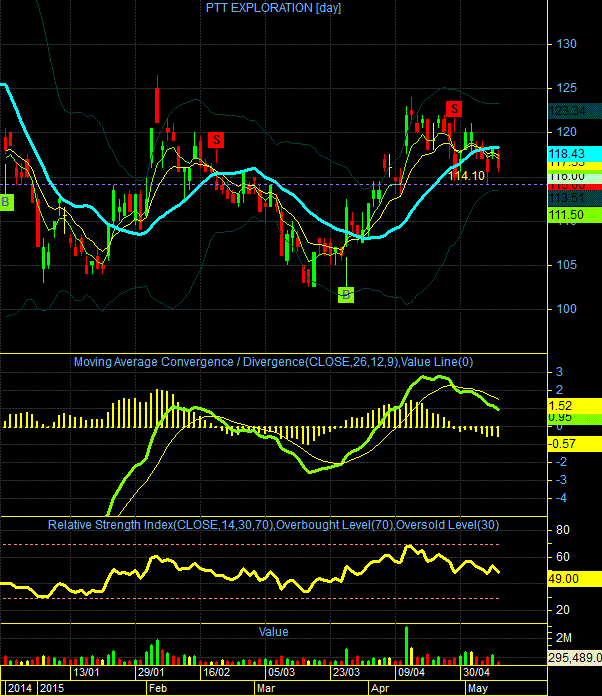Click the 05/03 date label
602x696 pixels.
pyautogui.click(x=281, y=672)
